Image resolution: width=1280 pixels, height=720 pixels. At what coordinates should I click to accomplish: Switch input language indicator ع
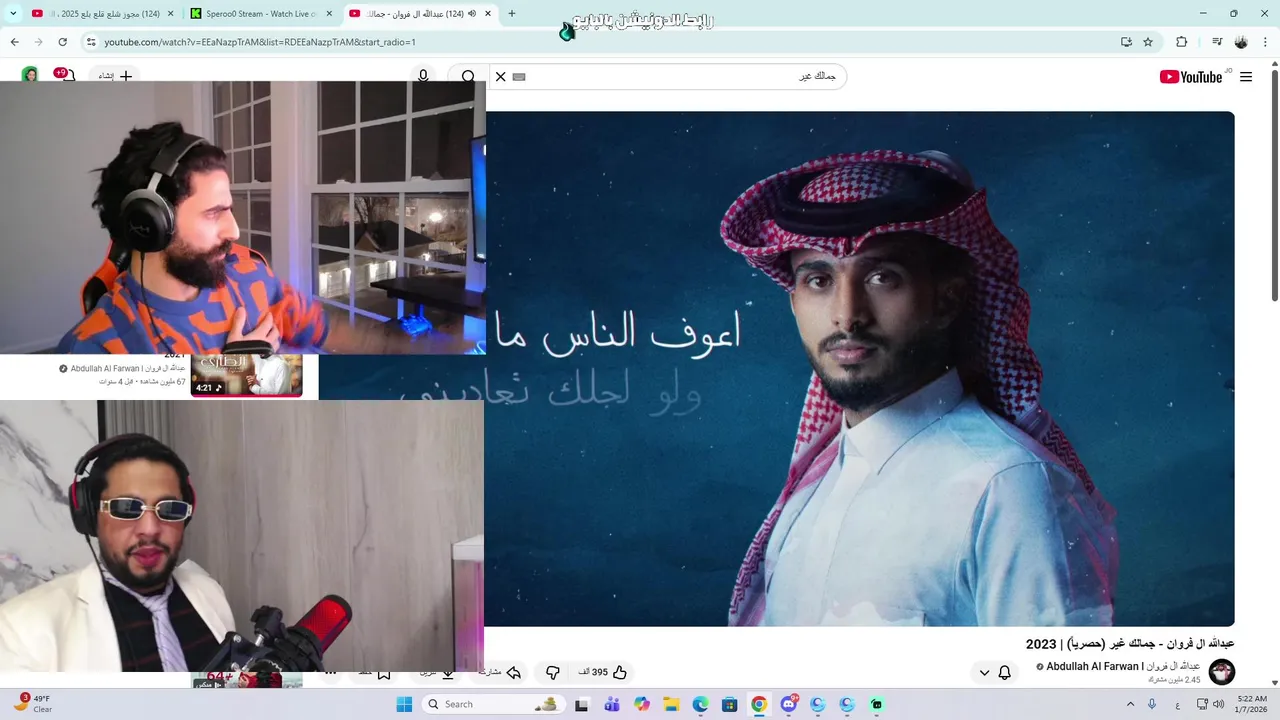tap(1177, 704)
